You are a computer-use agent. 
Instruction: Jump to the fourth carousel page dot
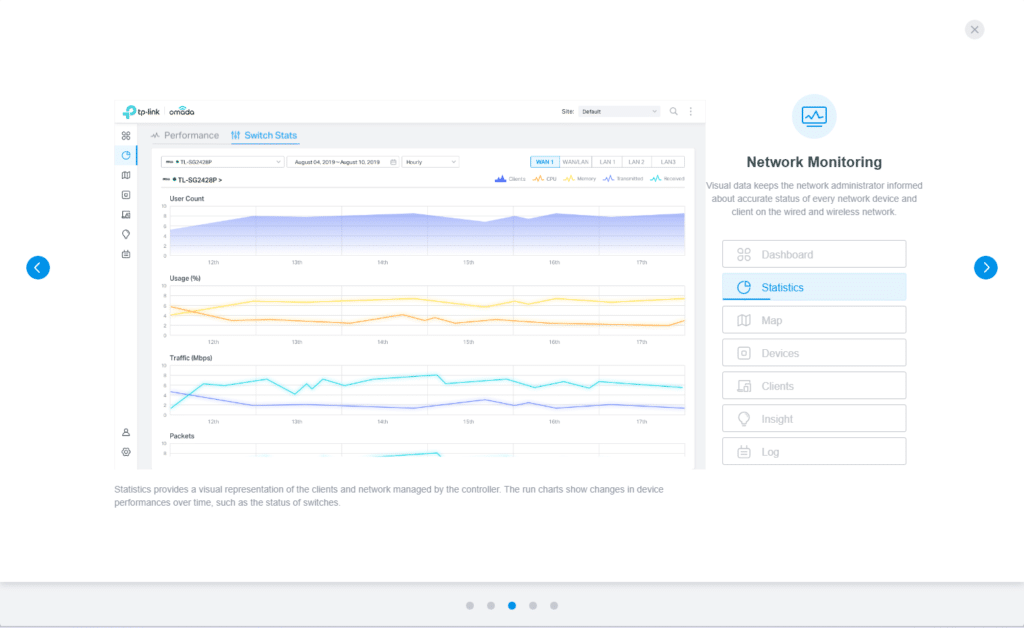(x=533, y=605)
